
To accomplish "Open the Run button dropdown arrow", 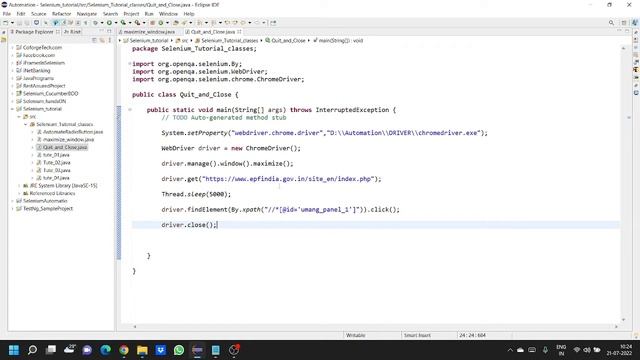I will click(116, 23).
